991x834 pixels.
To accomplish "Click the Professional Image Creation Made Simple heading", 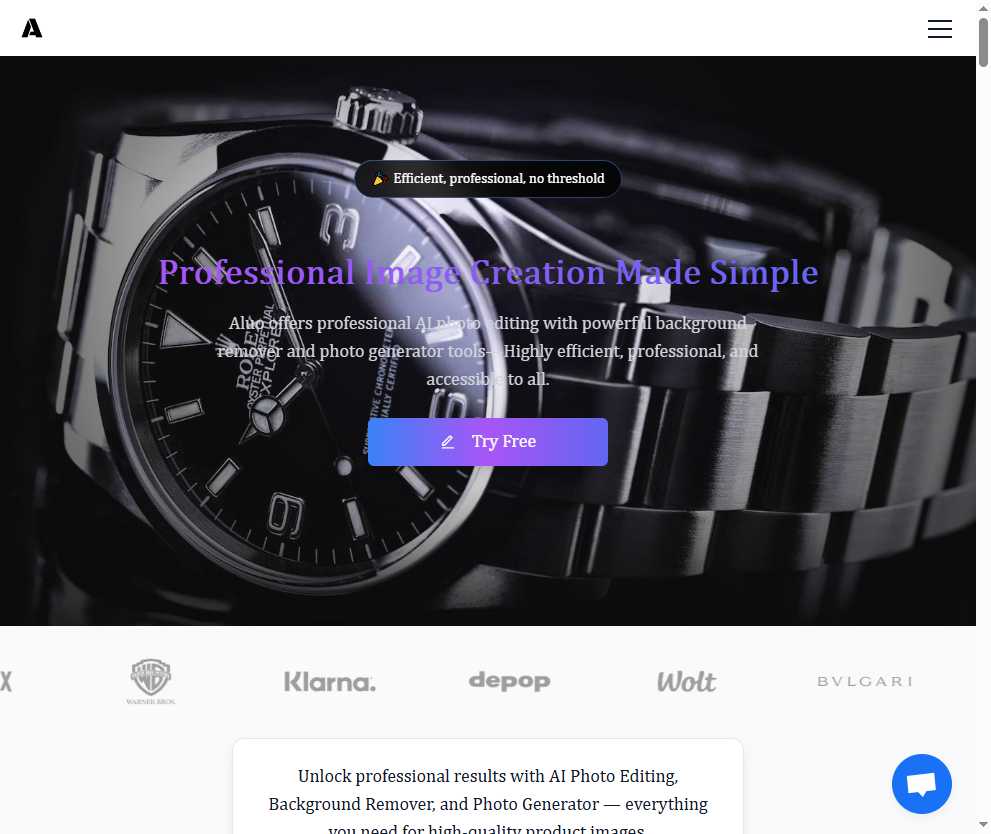I will [x=488, y=272].
